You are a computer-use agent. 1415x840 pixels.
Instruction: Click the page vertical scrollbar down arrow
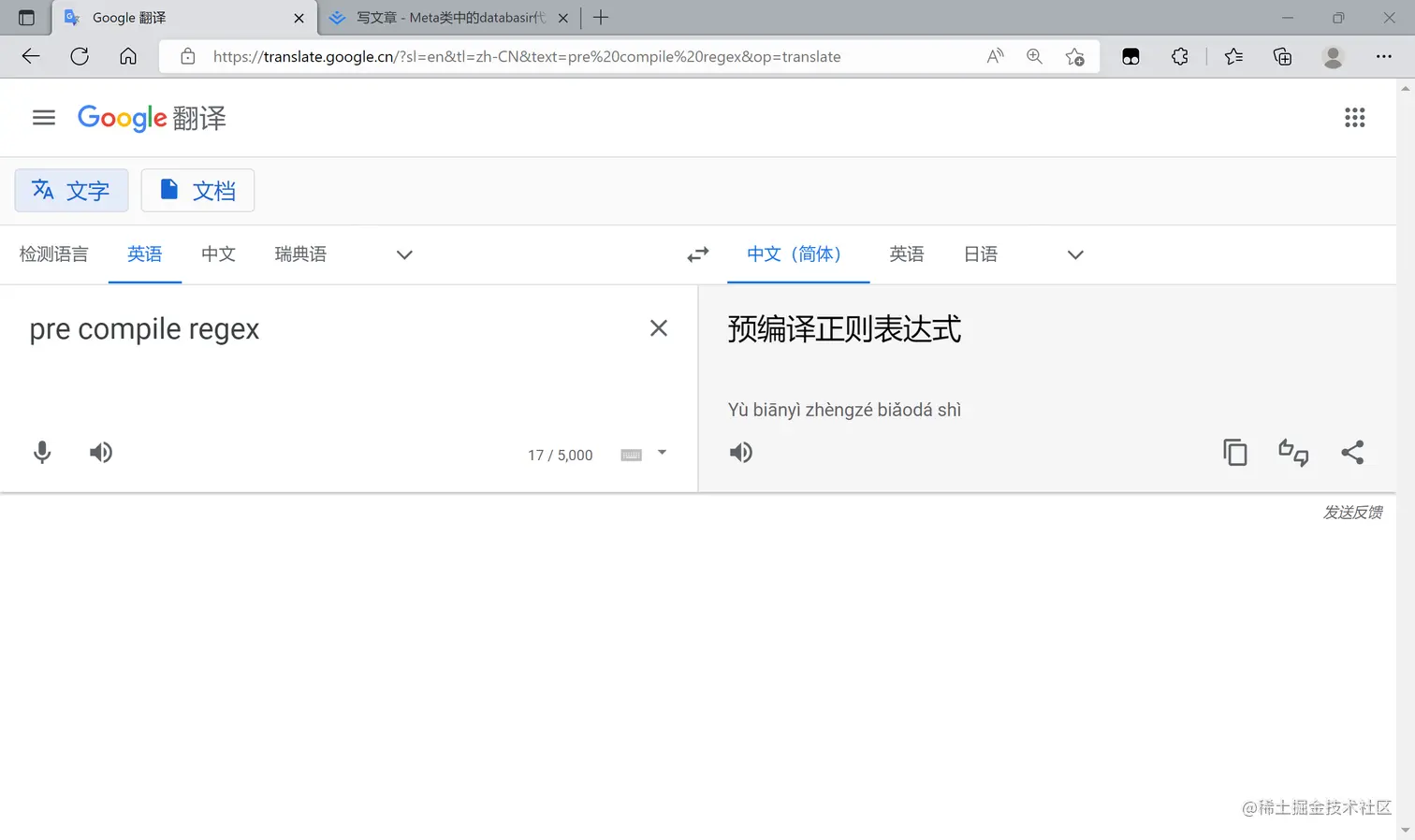point(1406,831)
